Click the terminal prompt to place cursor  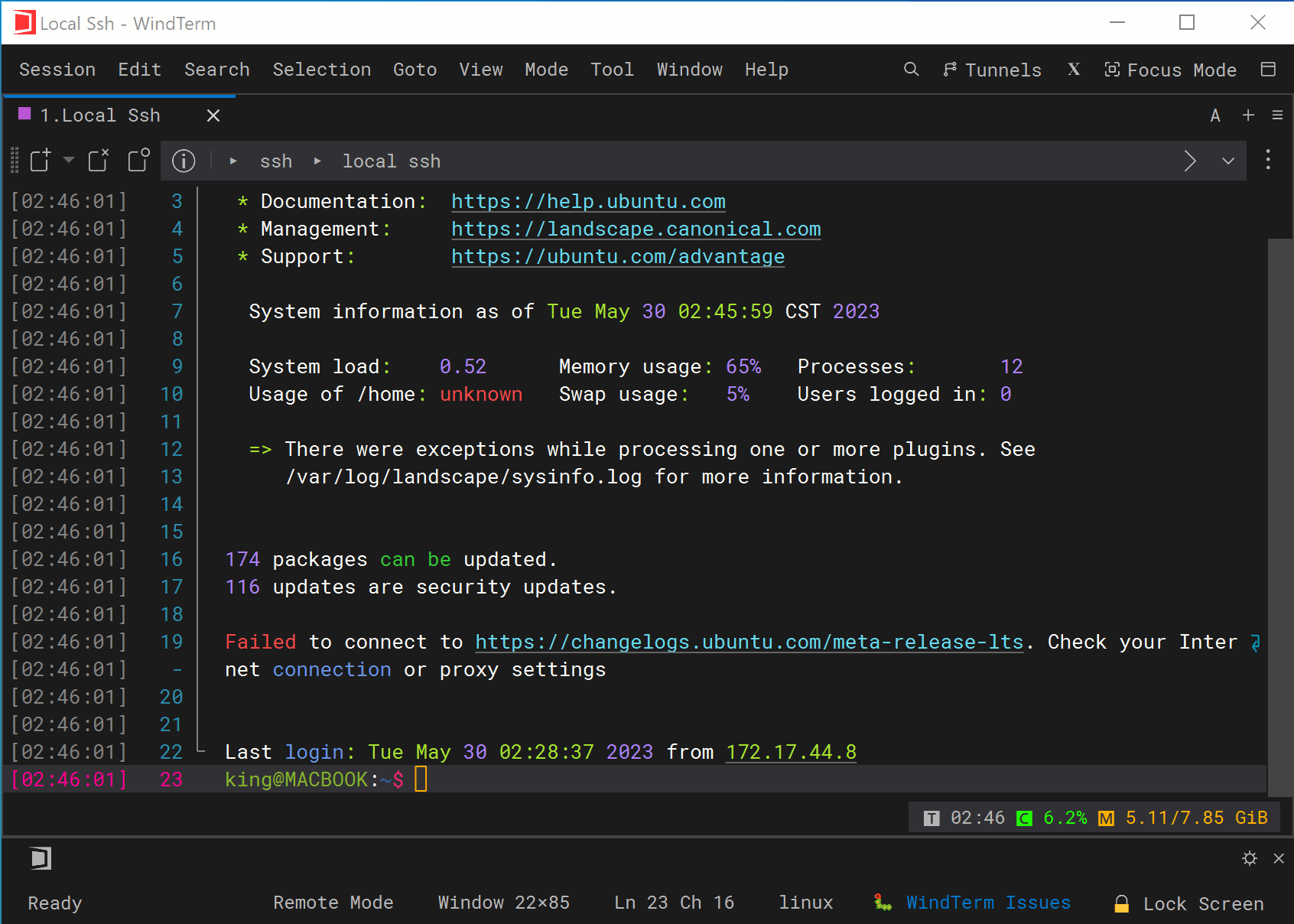click(421, 779)
